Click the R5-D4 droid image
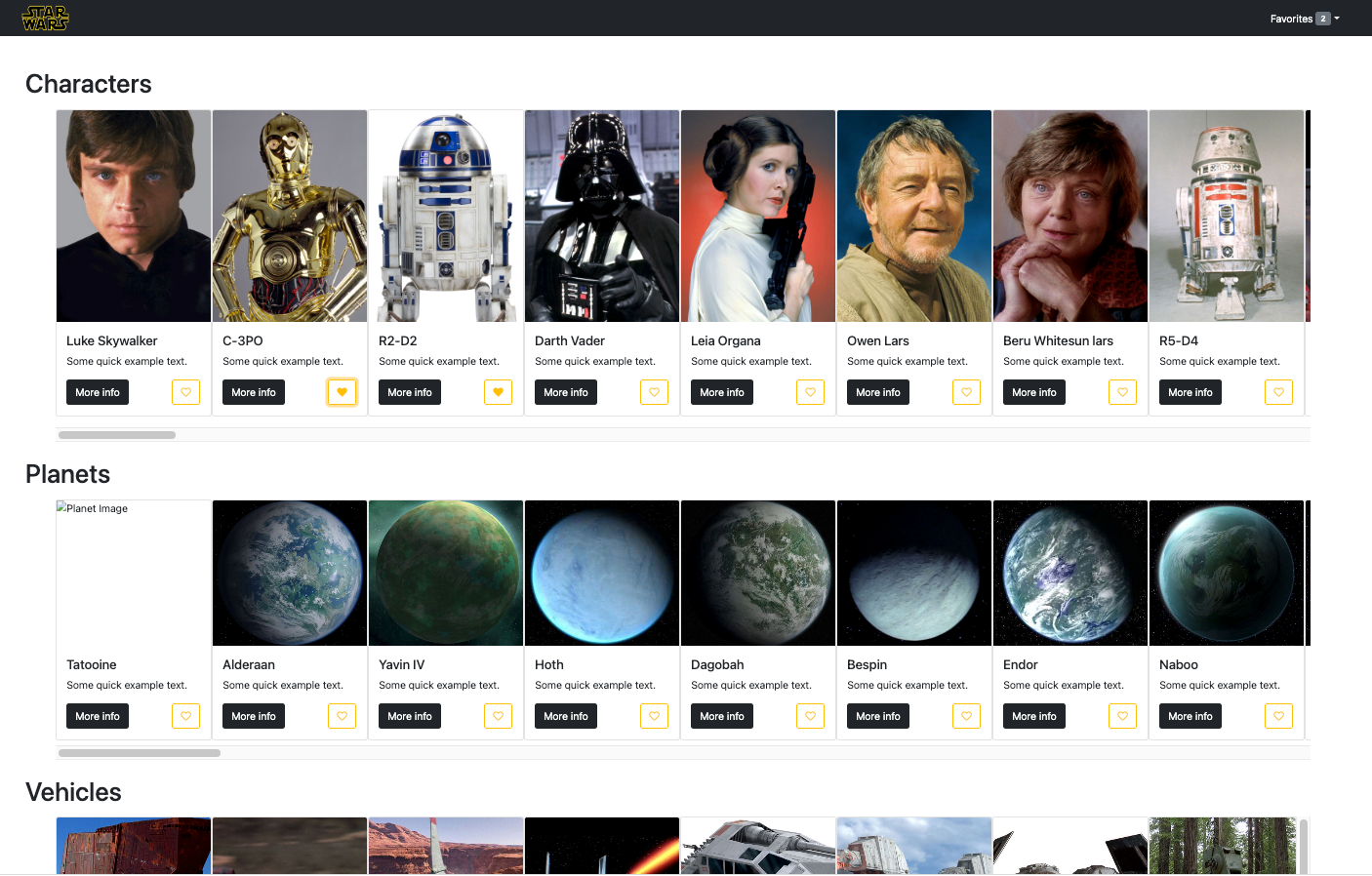This screenshot has width=1372, height=876. pos(1227,216)
